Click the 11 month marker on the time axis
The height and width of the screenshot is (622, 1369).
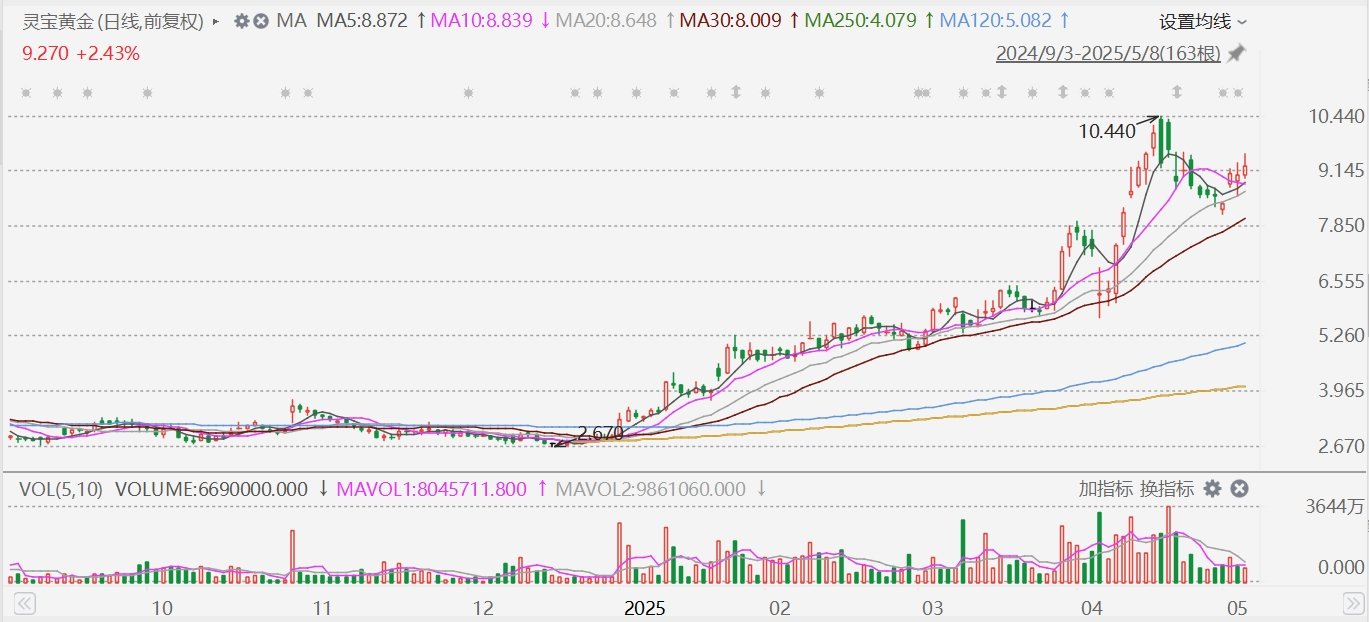[x=322, y=608]
